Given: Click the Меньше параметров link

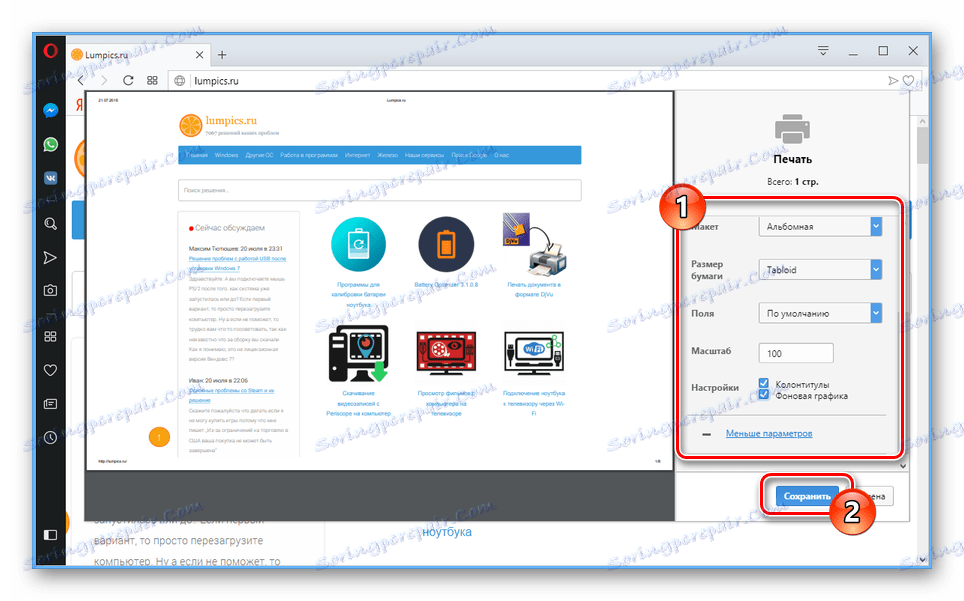Looking at the screenshot, I should 768,433.
